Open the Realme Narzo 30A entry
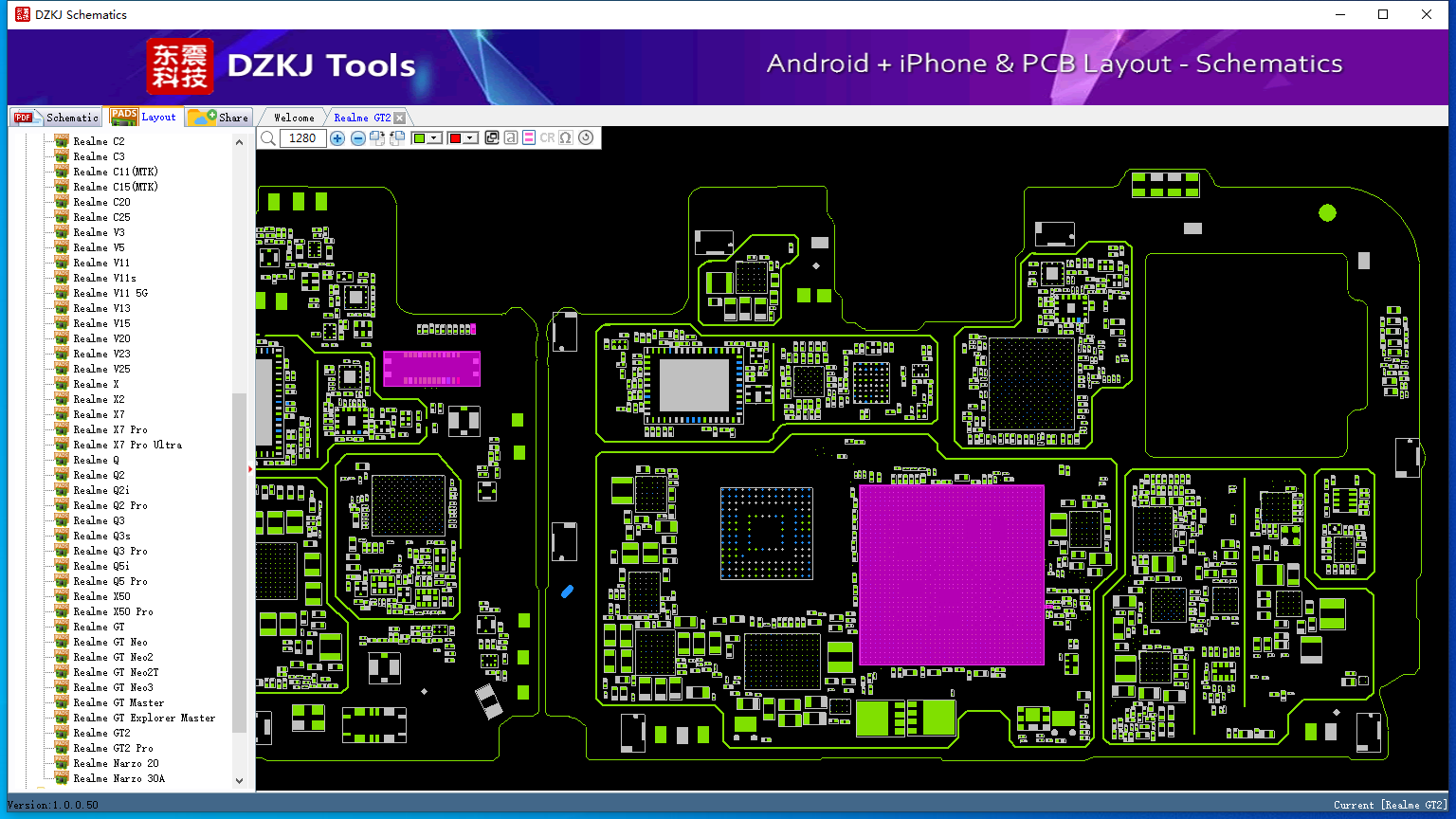Viewport: 1456px width, 819px height. coord(119,778)
